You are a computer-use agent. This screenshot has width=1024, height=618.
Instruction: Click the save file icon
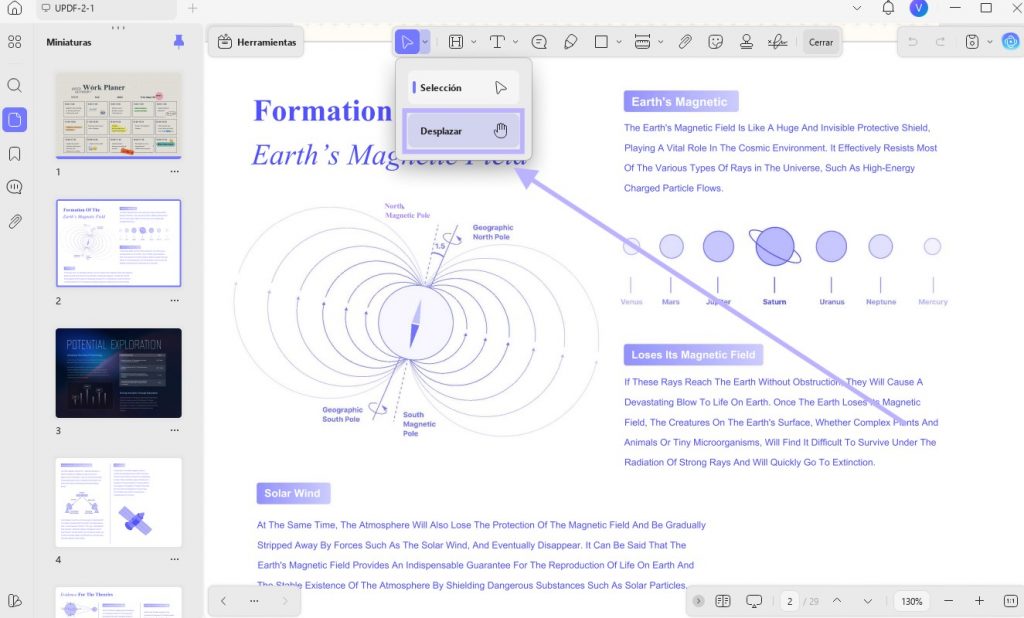[972, 42]
